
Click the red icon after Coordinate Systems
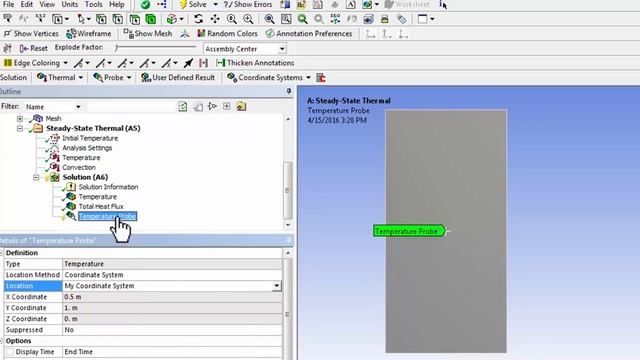[321, 78]
